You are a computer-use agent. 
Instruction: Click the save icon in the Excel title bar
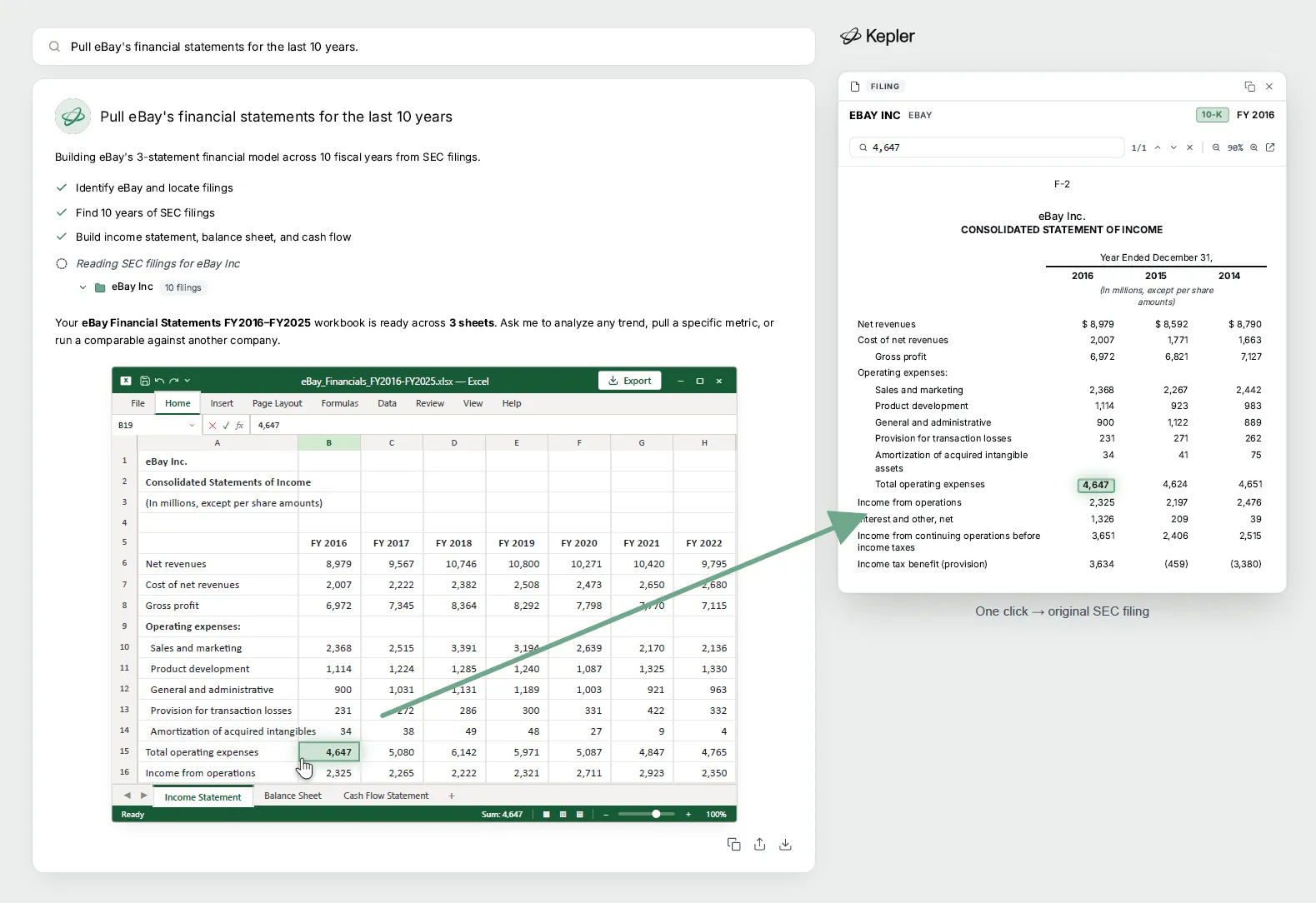(x=145, y=381)
